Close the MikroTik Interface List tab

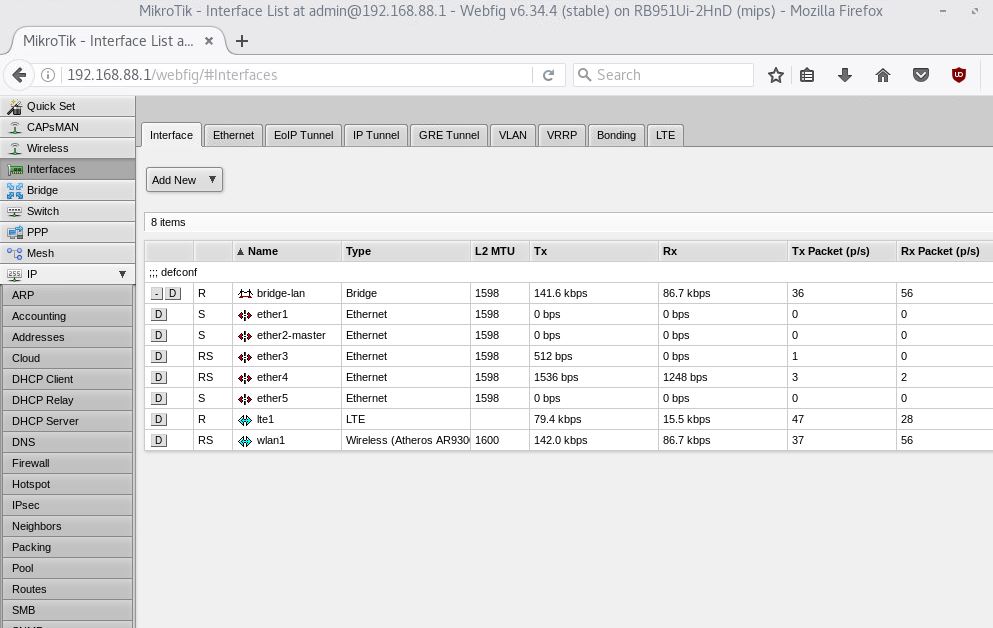click(208, 41)
